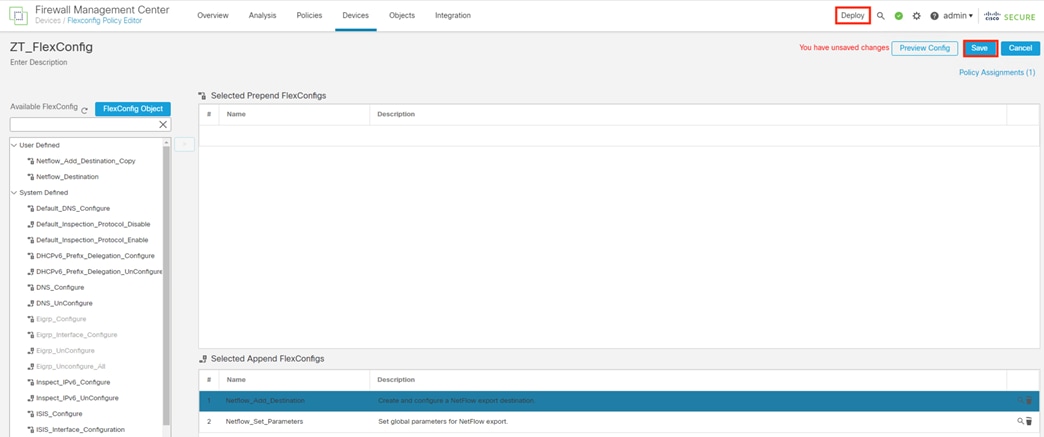Delete Netflow_Add_Destination using the trash icon
This screenshot has height=437, width=1044.
[1029, 400]
